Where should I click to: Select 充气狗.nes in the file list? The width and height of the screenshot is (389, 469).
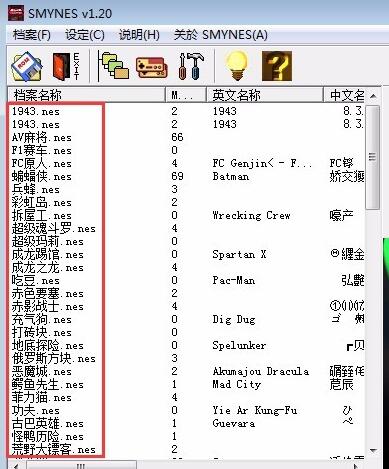point(42,319)
